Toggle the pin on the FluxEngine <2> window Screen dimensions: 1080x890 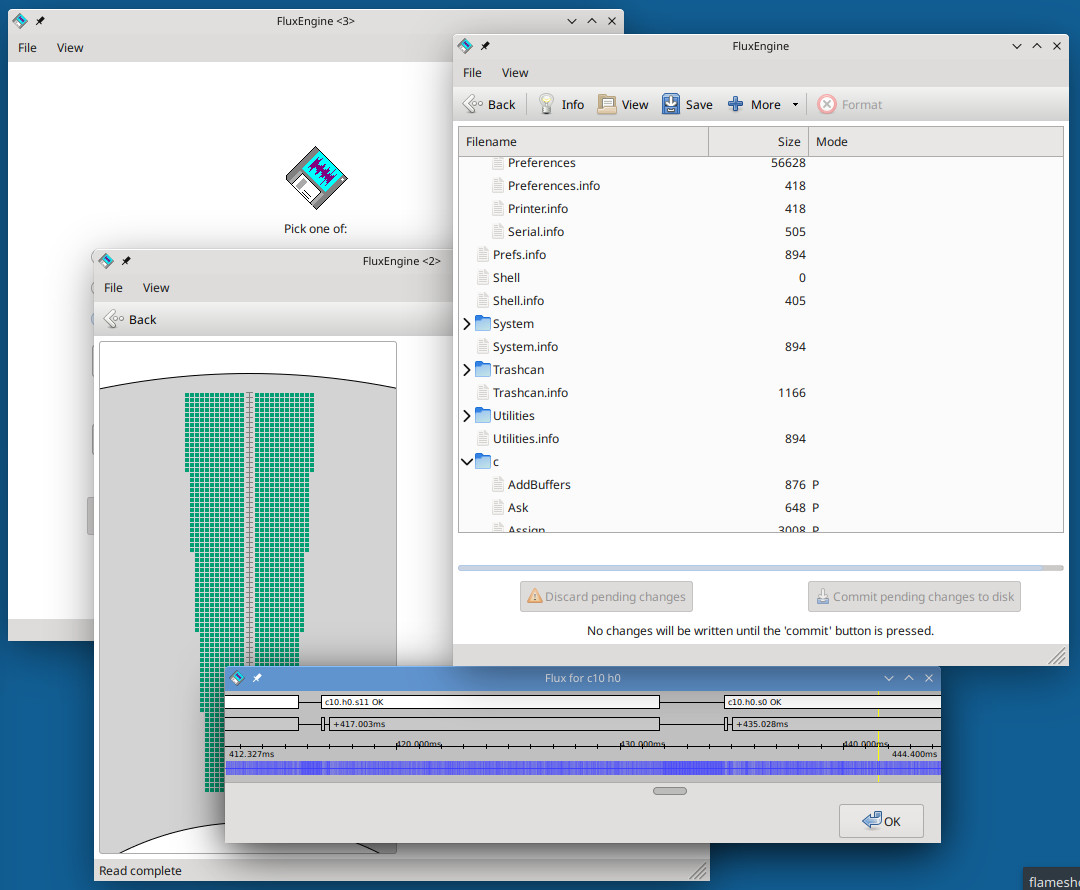(126, 258)
